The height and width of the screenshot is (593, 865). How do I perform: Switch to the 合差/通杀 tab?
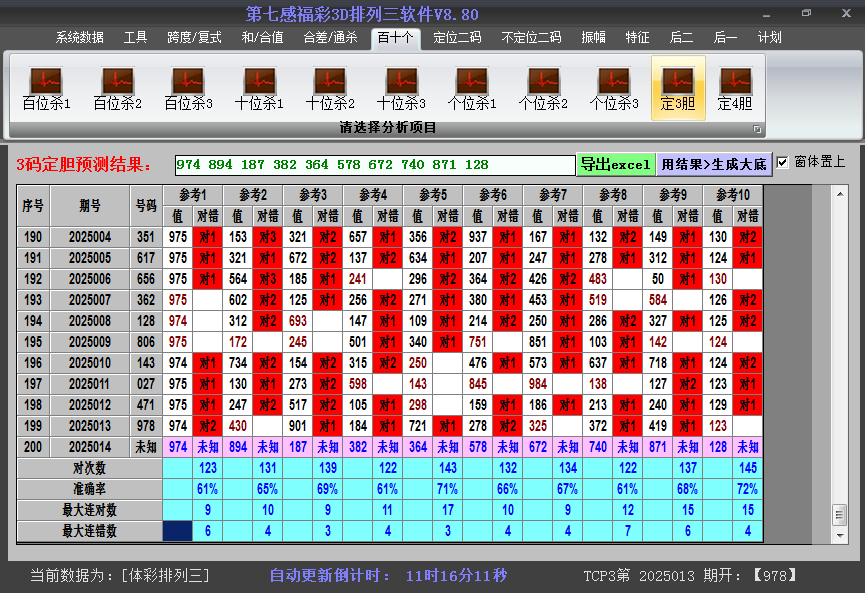pos(330,38)
